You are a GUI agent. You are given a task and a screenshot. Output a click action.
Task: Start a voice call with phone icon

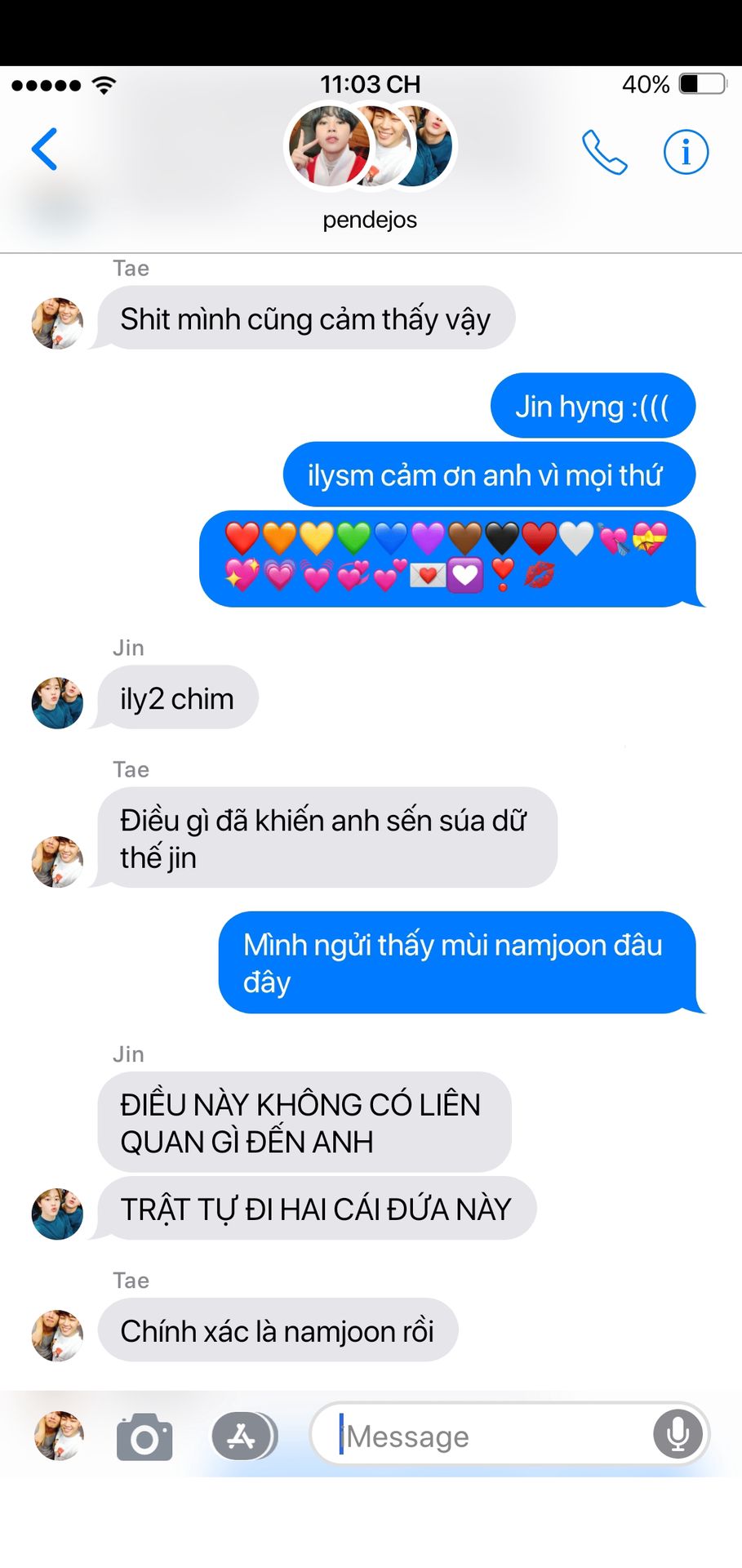coord(604,151)
